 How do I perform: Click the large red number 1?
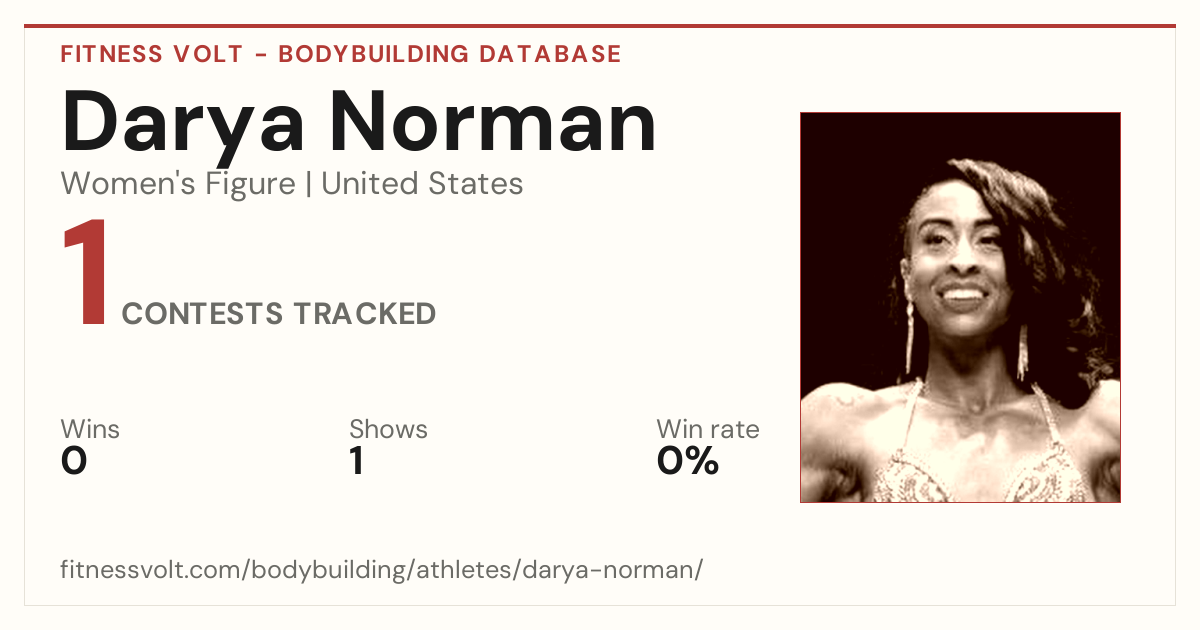tap(86, 274)
